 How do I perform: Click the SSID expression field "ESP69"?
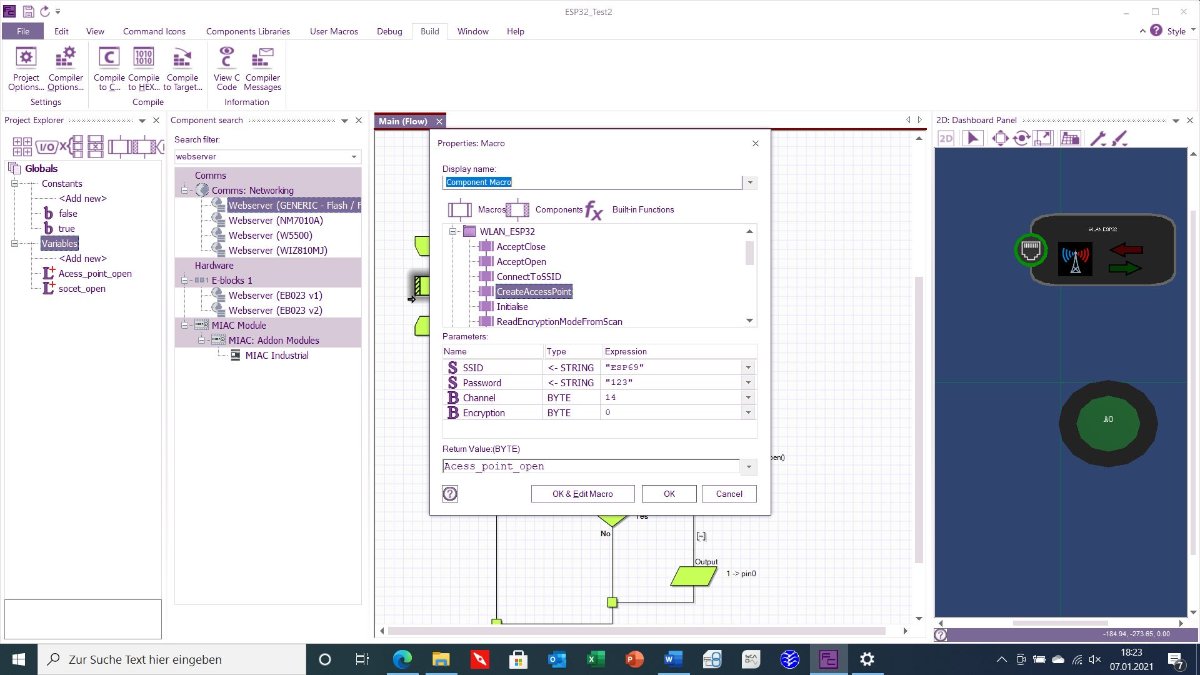[671, 367]
